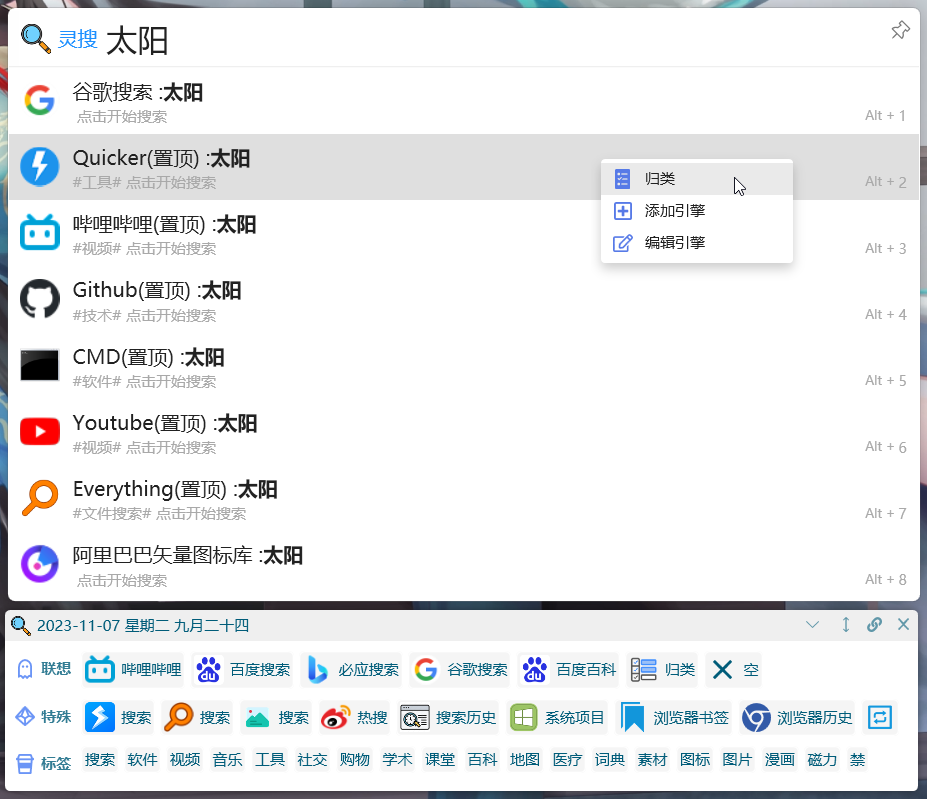The image size is (927, 799).
Task: Select the 学术 tag
Action: pyautogui.click(x=397, y=759)
